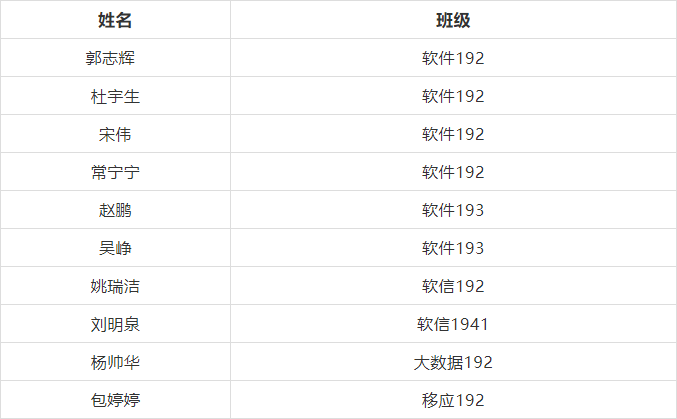Viewport: 677px width, 419px height.
Task: Click 赵鹏's class cell 软件193
Action: pos(453,210)
